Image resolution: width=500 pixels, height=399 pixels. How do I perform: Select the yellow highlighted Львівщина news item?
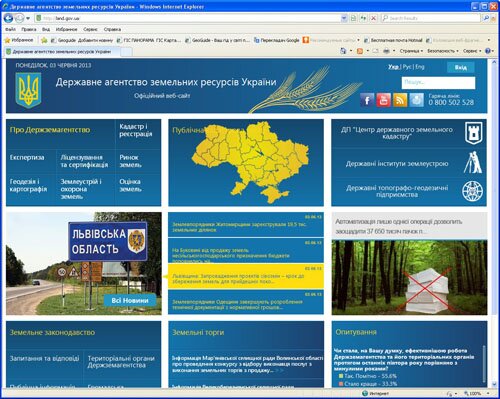click(246, 276)
